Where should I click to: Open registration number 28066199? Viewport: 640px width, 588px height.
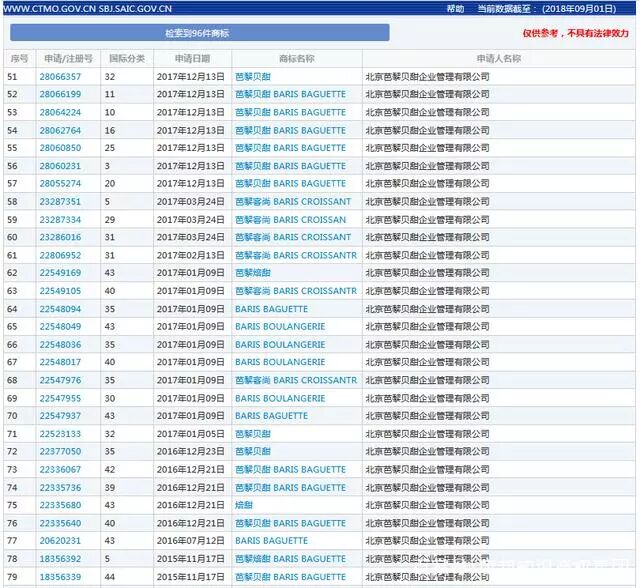click(60, 94)
